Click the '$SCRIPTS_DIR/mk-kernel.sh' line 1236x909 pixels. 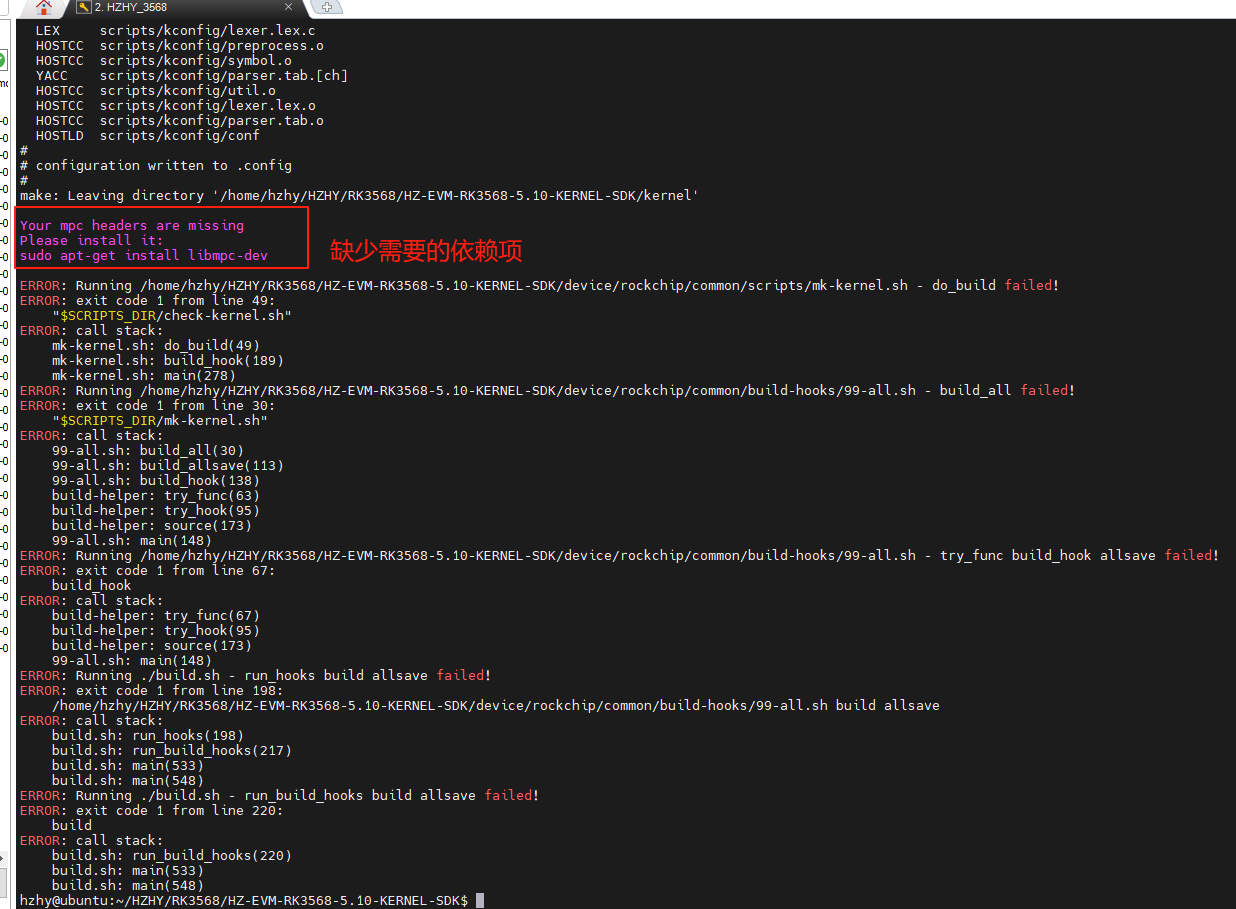point(160,421)
